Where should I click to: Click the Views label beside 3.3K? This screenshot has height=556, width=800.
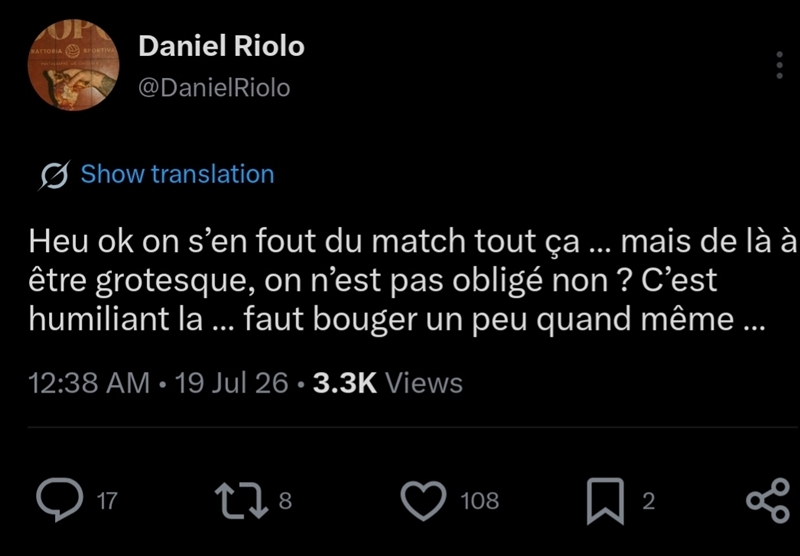(424, 383)
